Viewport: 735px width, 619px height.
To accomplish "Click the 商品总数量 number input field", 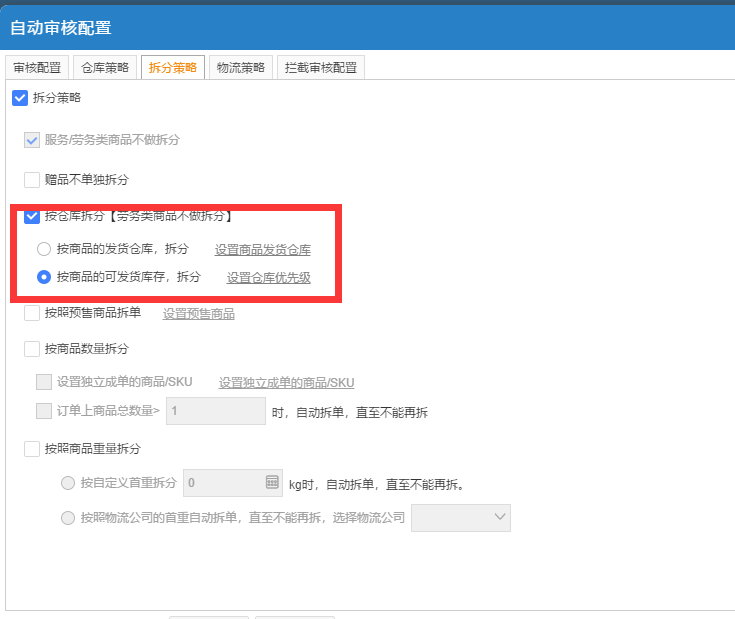I will coord(216,411).
